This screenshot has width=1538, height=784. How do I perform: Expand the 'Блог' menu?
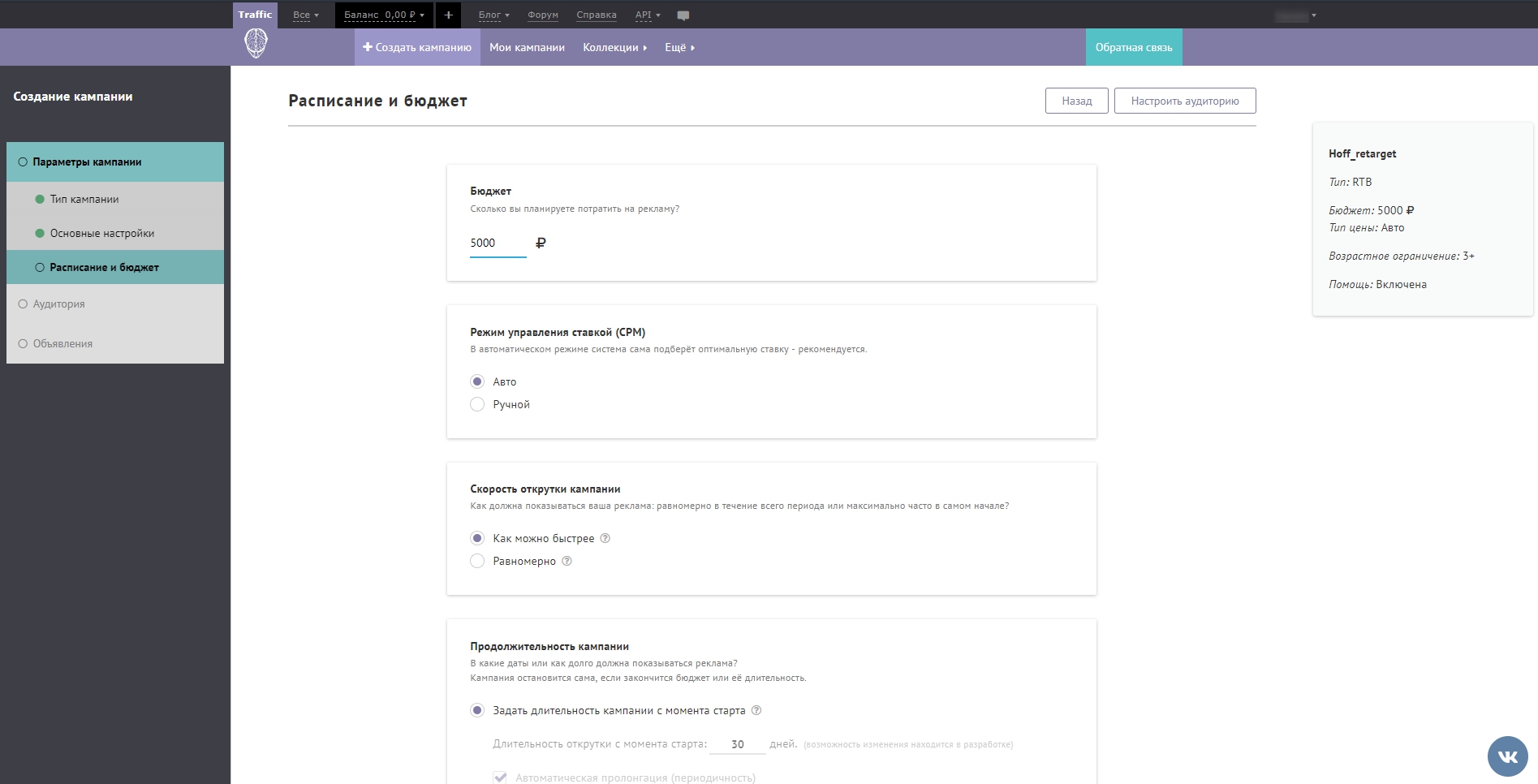[x=493, y=15]
